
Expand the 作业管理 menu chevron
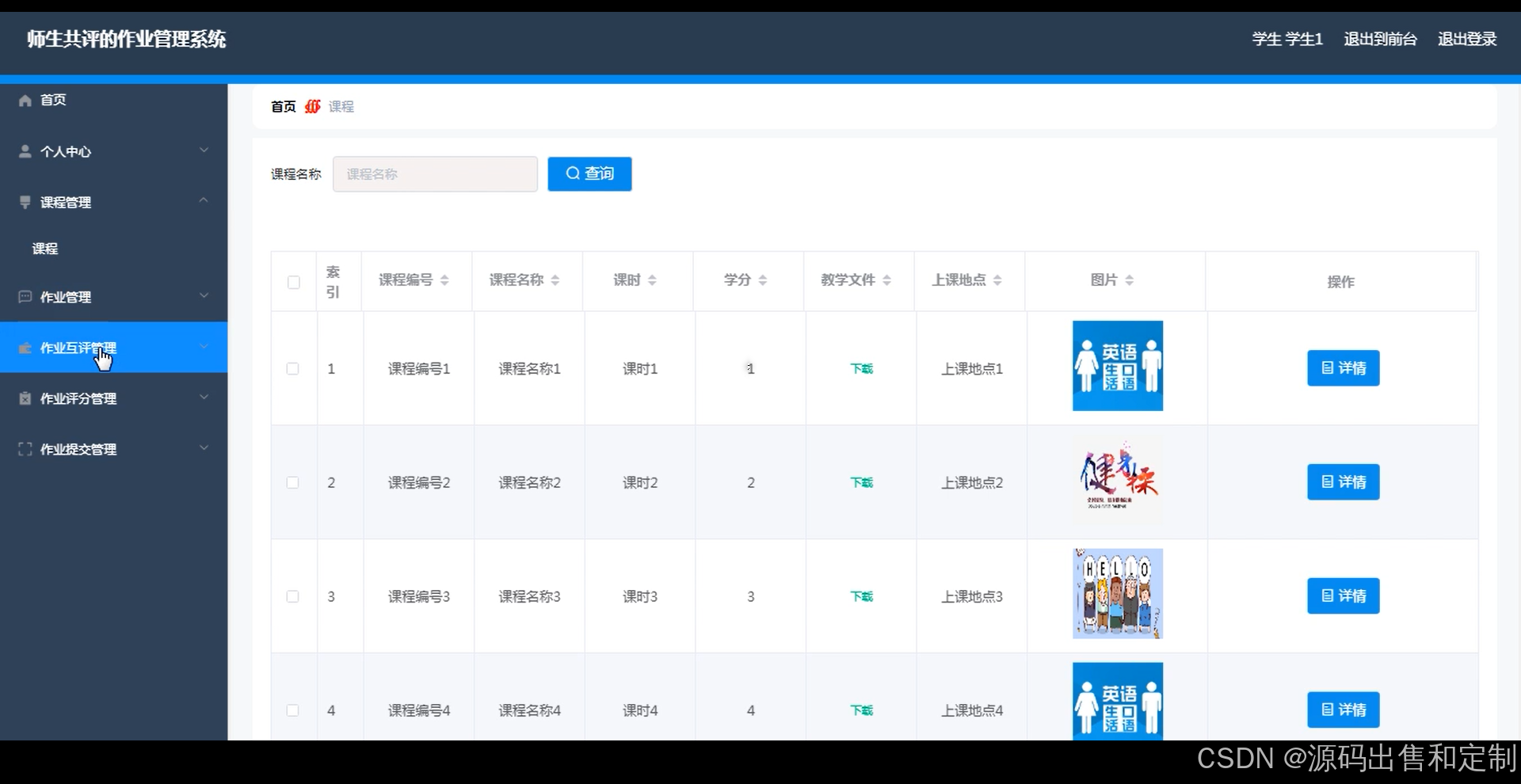[x=204, y=295]
